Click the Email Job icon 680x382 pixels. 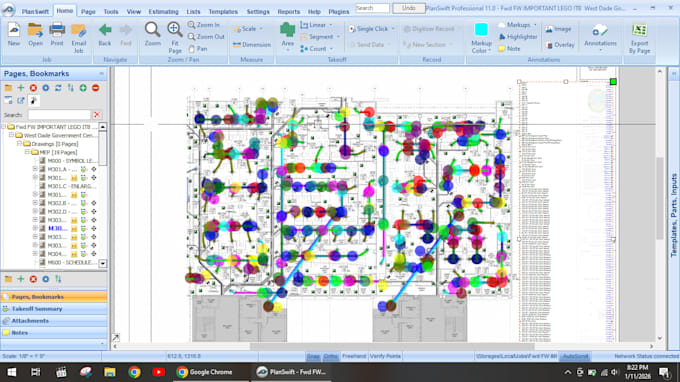pyautogui.click(x=78, y=38)
